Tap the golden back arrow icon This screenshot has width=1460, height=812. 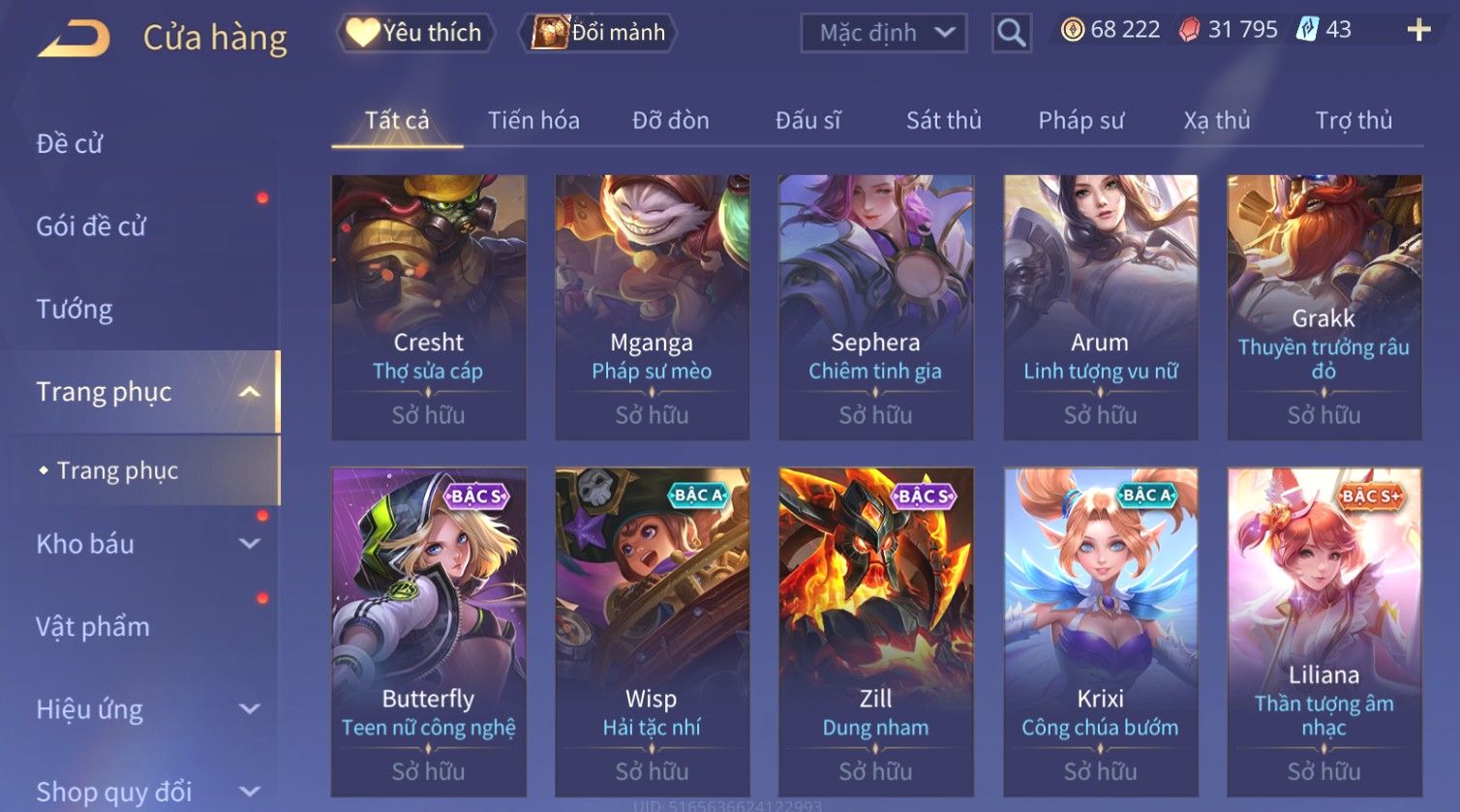74,38
